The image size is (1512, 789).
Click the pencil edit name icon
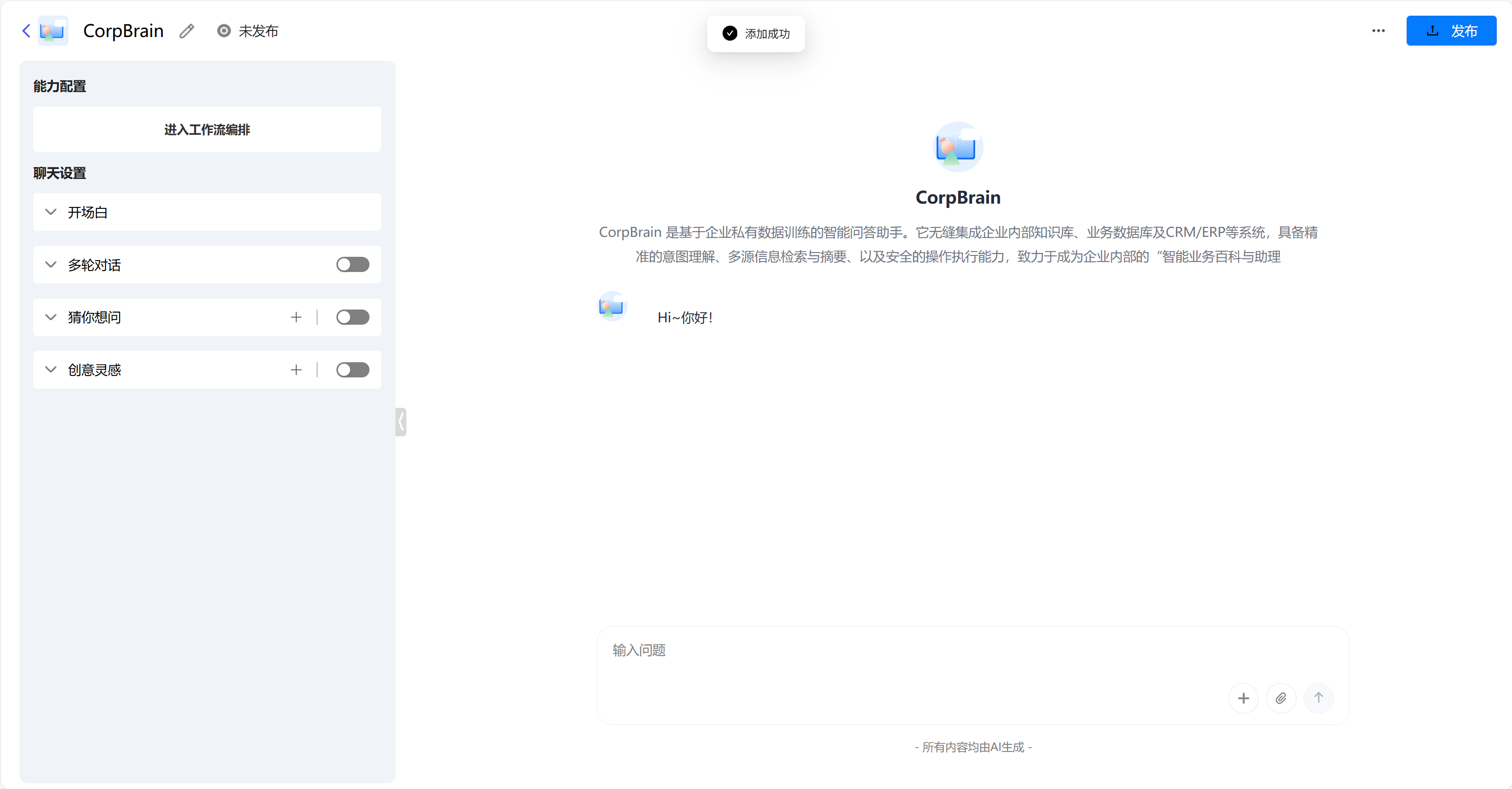click(187, 31)
